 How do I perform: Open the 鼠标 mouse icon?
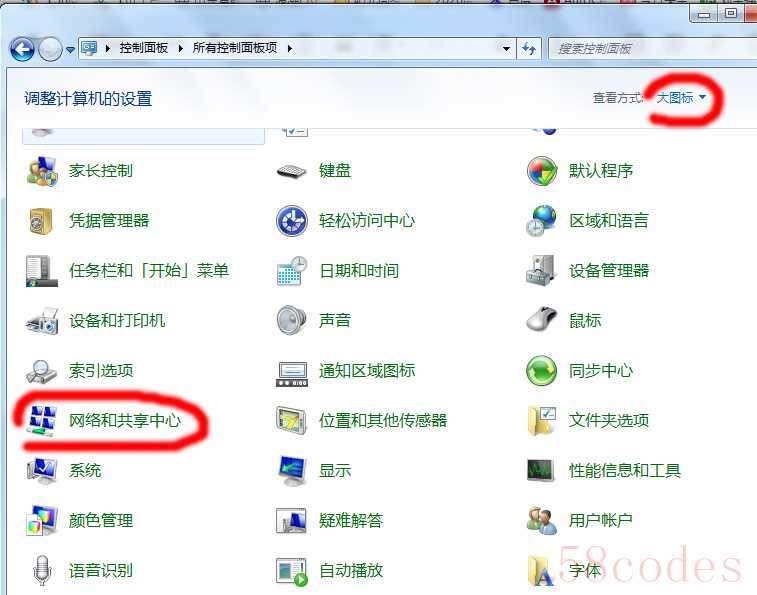(x=541, y=320)
